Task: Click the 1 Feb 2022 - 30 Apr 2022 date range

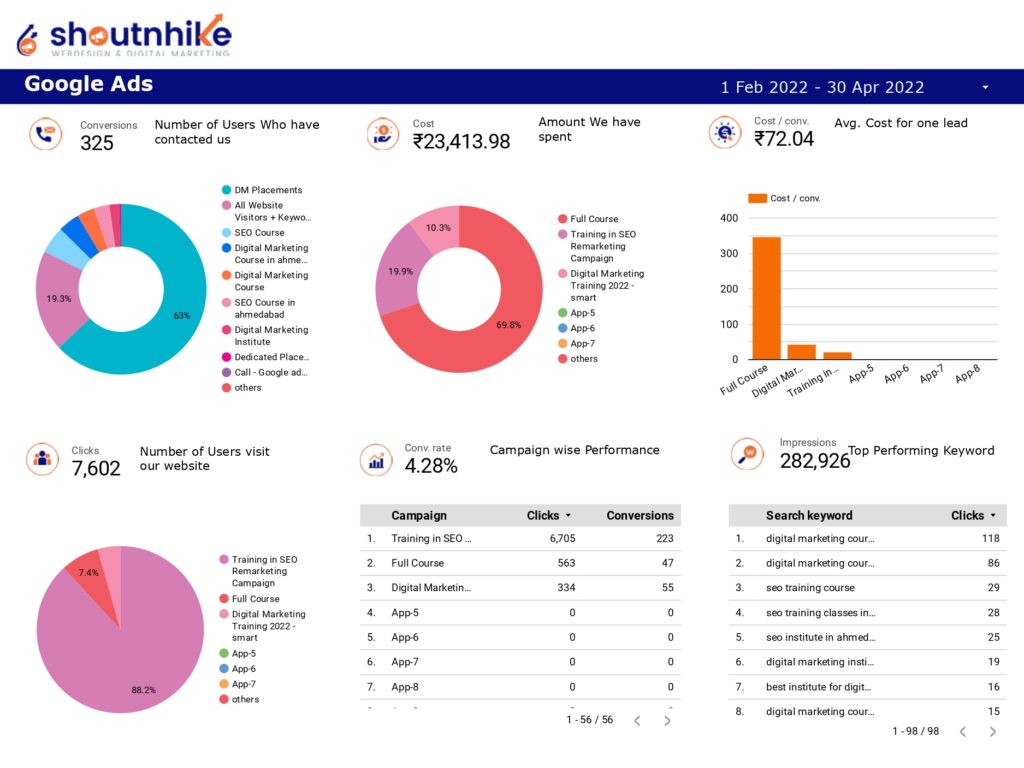Action: pyautogui.click(x=822, y=87)
